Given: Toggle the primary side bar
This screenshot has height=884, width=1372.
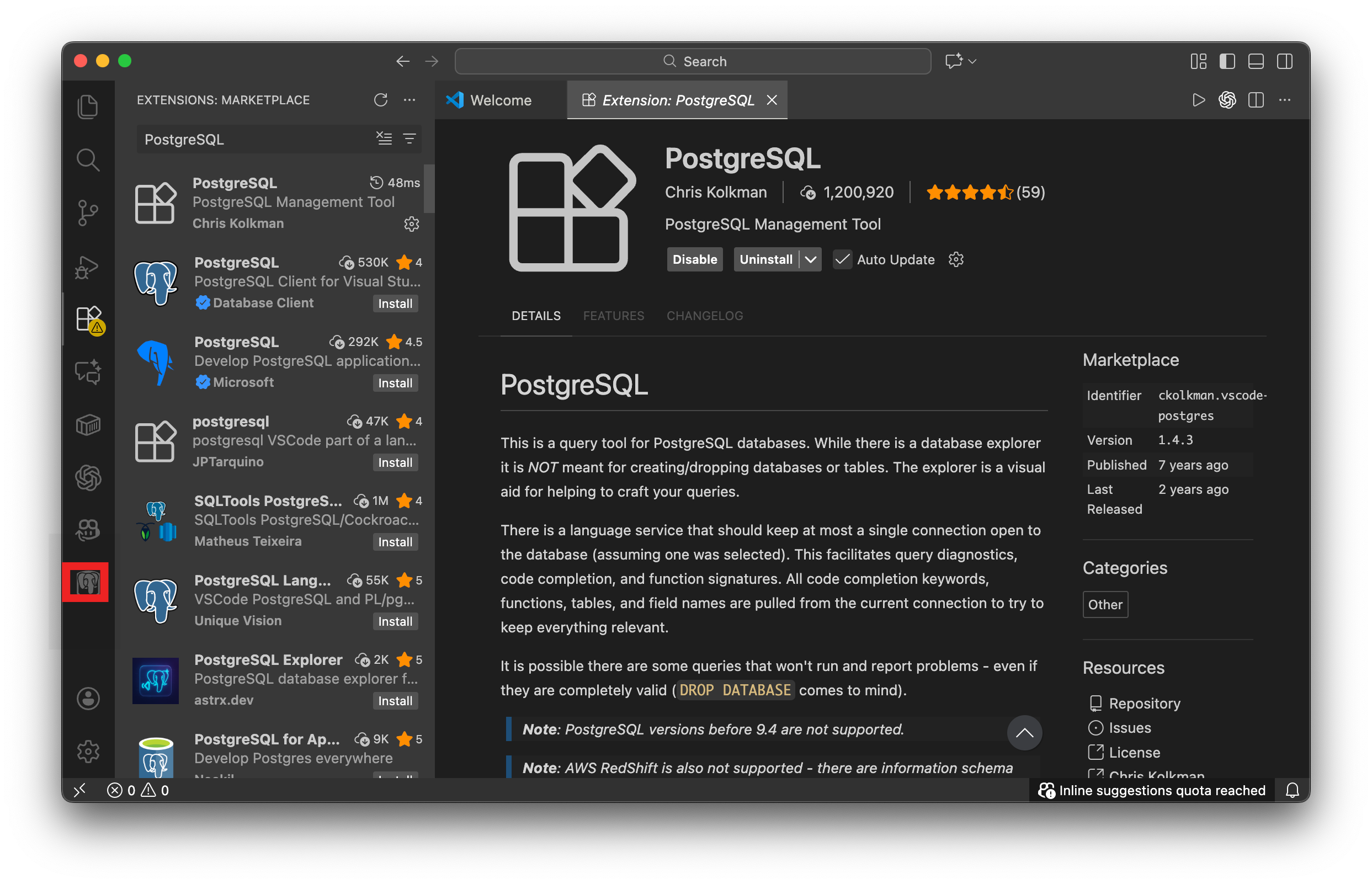Looking at the screenshot, I should click(1227, 61).
